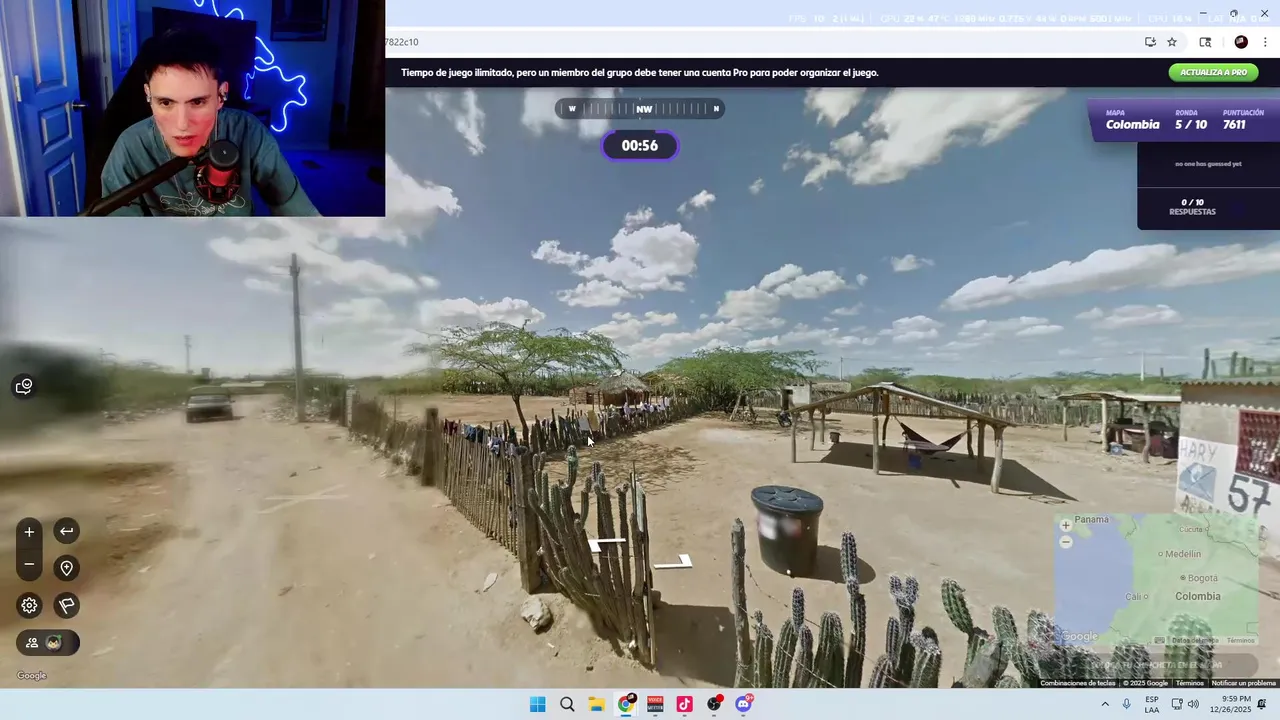Open Voicemeeter from taskbar

(x=655, y=704)
